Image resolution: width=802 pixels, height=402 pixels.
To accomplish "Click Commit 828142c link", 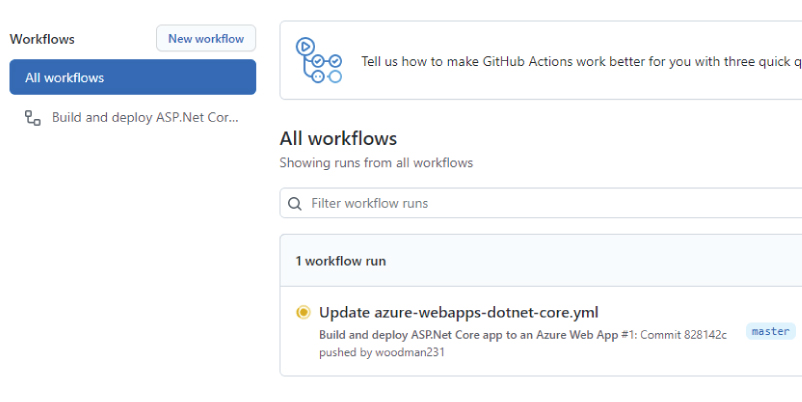I will coord(683,335).
